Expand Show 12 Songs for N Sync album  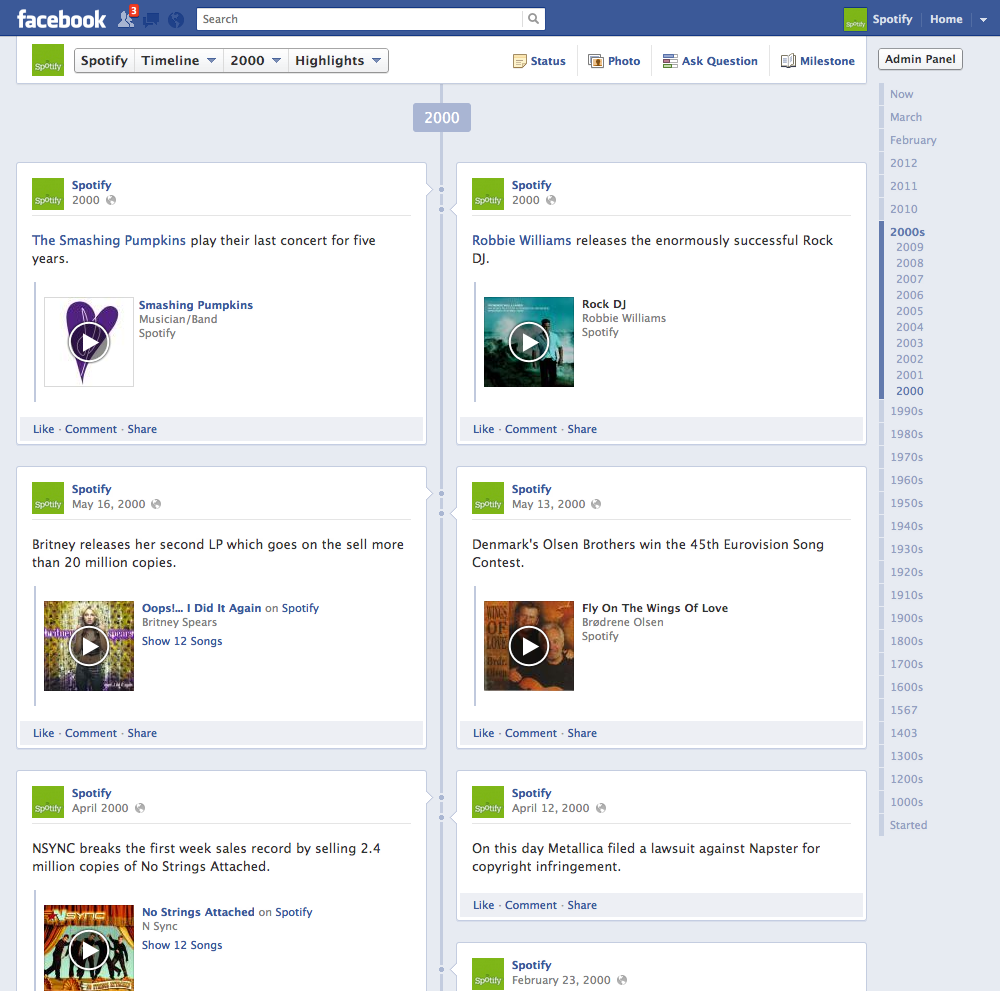coord(182,945)
